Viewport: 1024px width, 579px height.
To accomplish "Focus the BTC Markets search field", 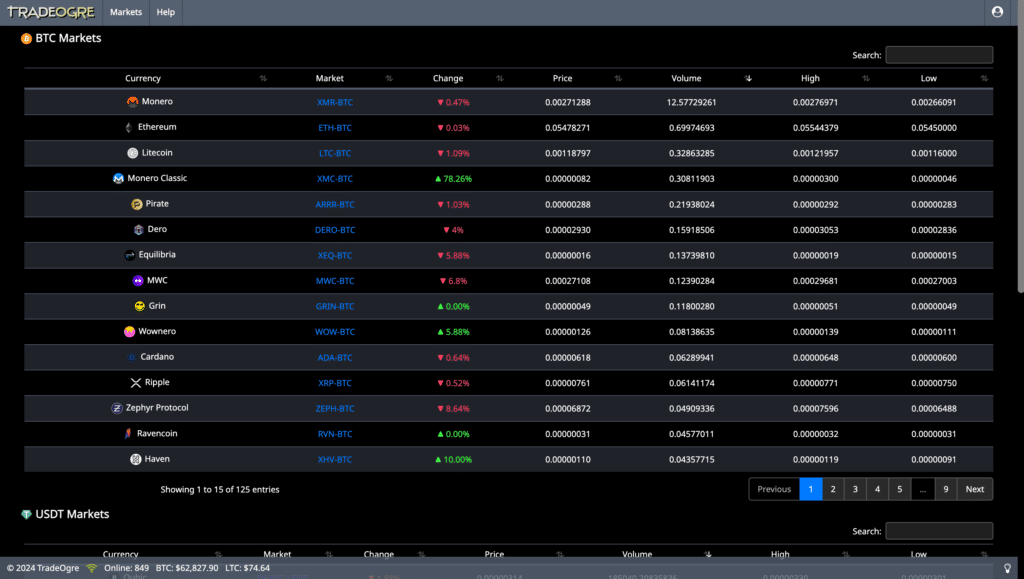I will [x=939, y=55].
